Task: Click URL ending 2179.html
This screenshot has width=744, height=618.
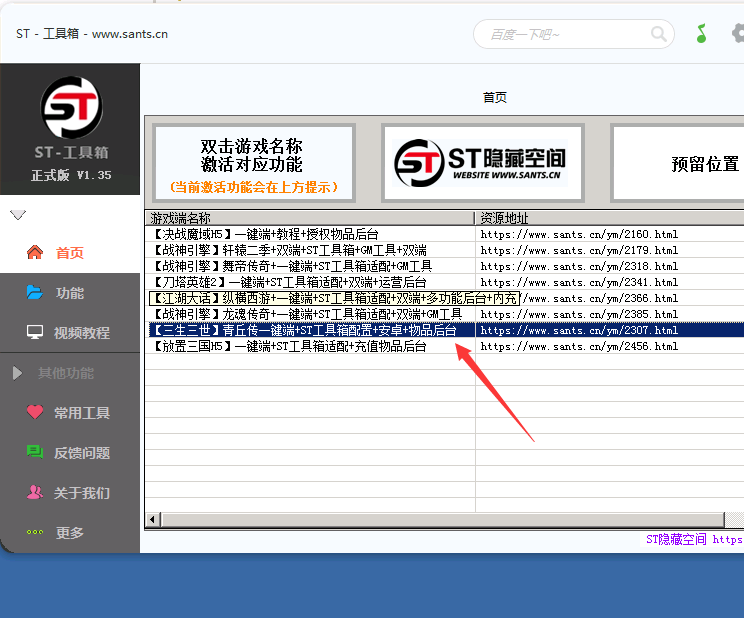Action: pyautogui.click(x=579, y=250)
